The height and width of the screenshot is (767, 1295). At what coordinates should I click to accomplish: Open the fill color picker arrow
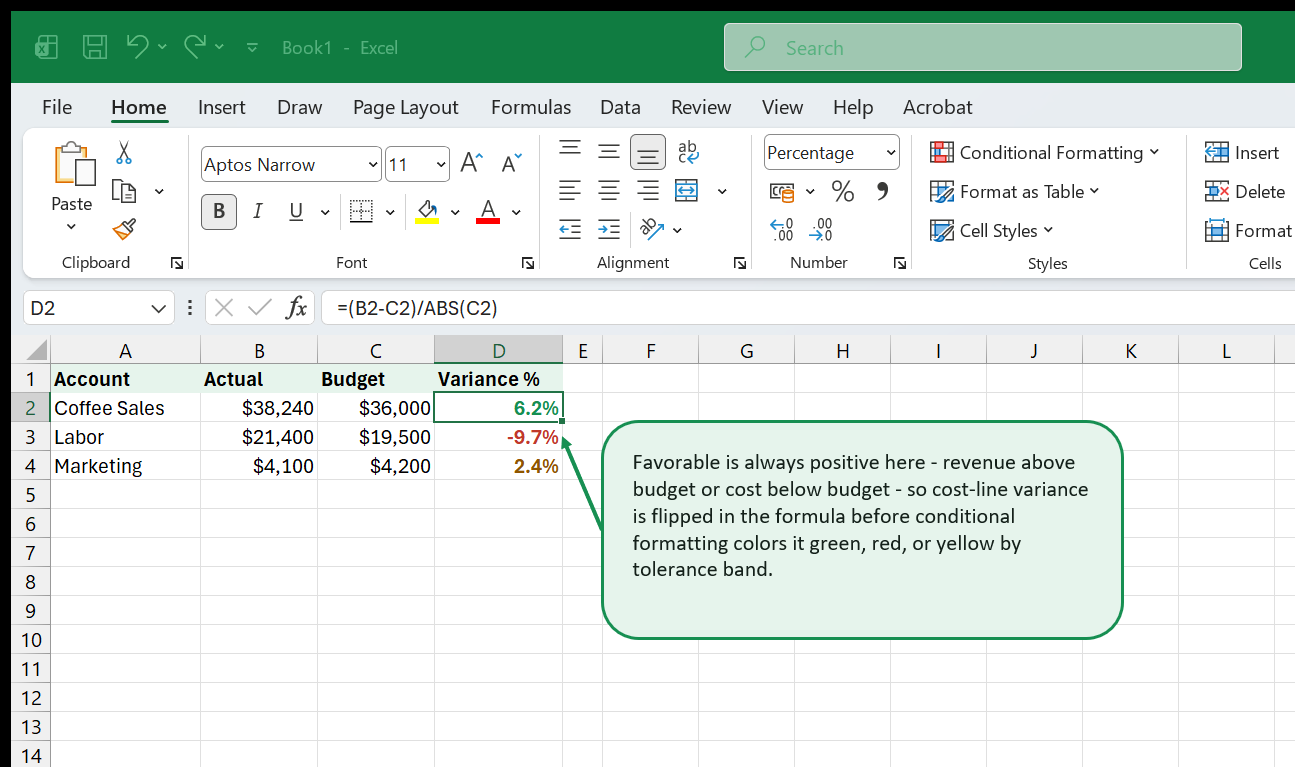tap(455, 212)
